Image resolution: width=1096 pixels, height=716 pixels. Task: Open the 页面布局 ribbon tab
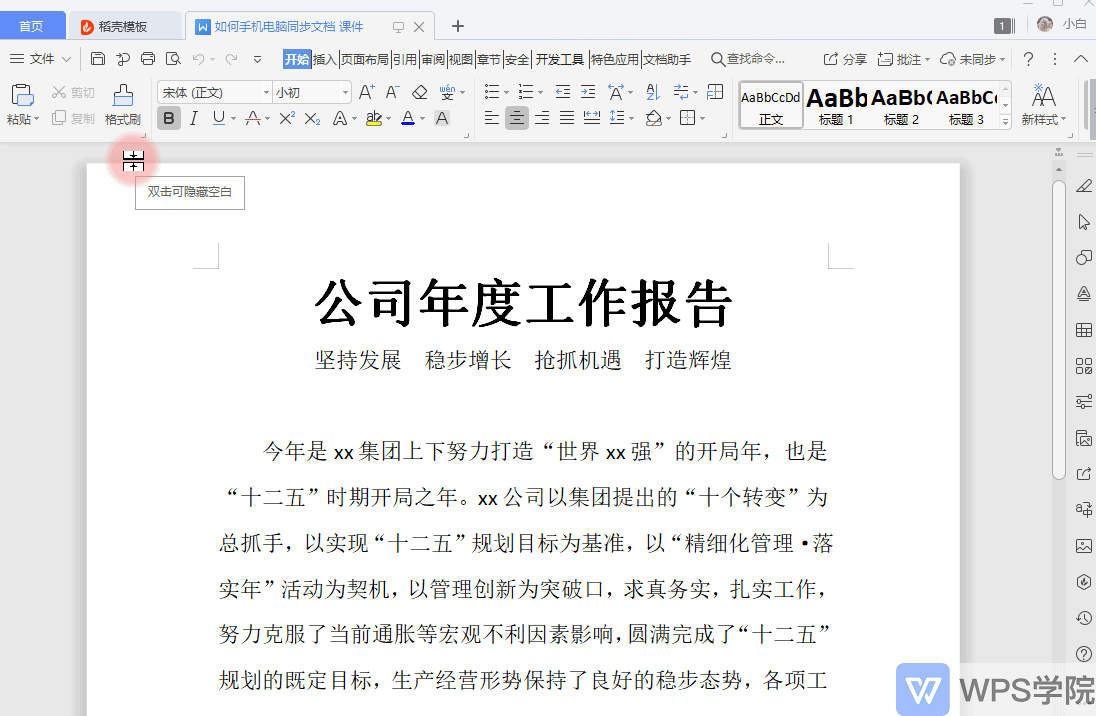(365, 59)
